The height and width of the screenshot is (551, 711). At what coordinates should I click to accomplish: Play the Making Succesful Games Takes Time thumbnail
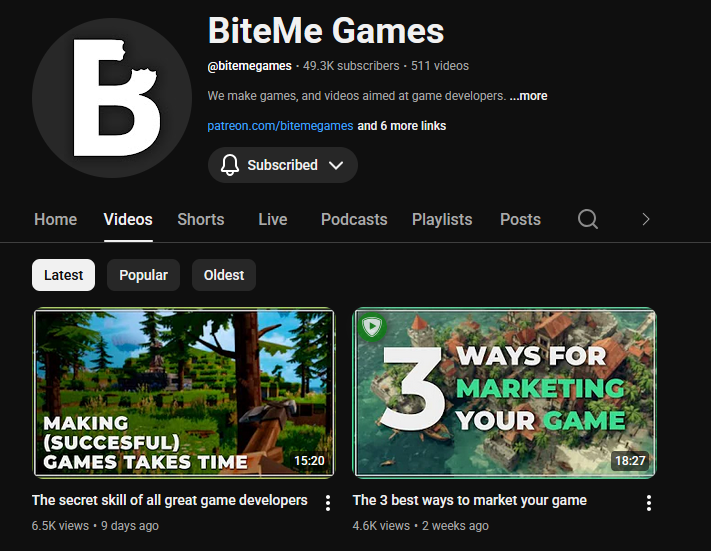[184, 393]
